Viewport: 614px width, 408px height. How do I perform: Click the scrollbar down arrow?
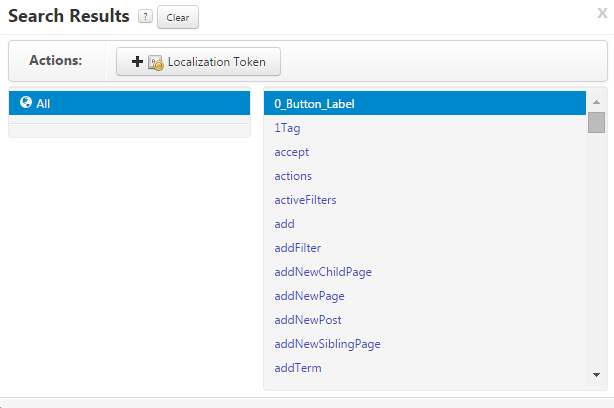pyautogui.click(x=596, y=375)
